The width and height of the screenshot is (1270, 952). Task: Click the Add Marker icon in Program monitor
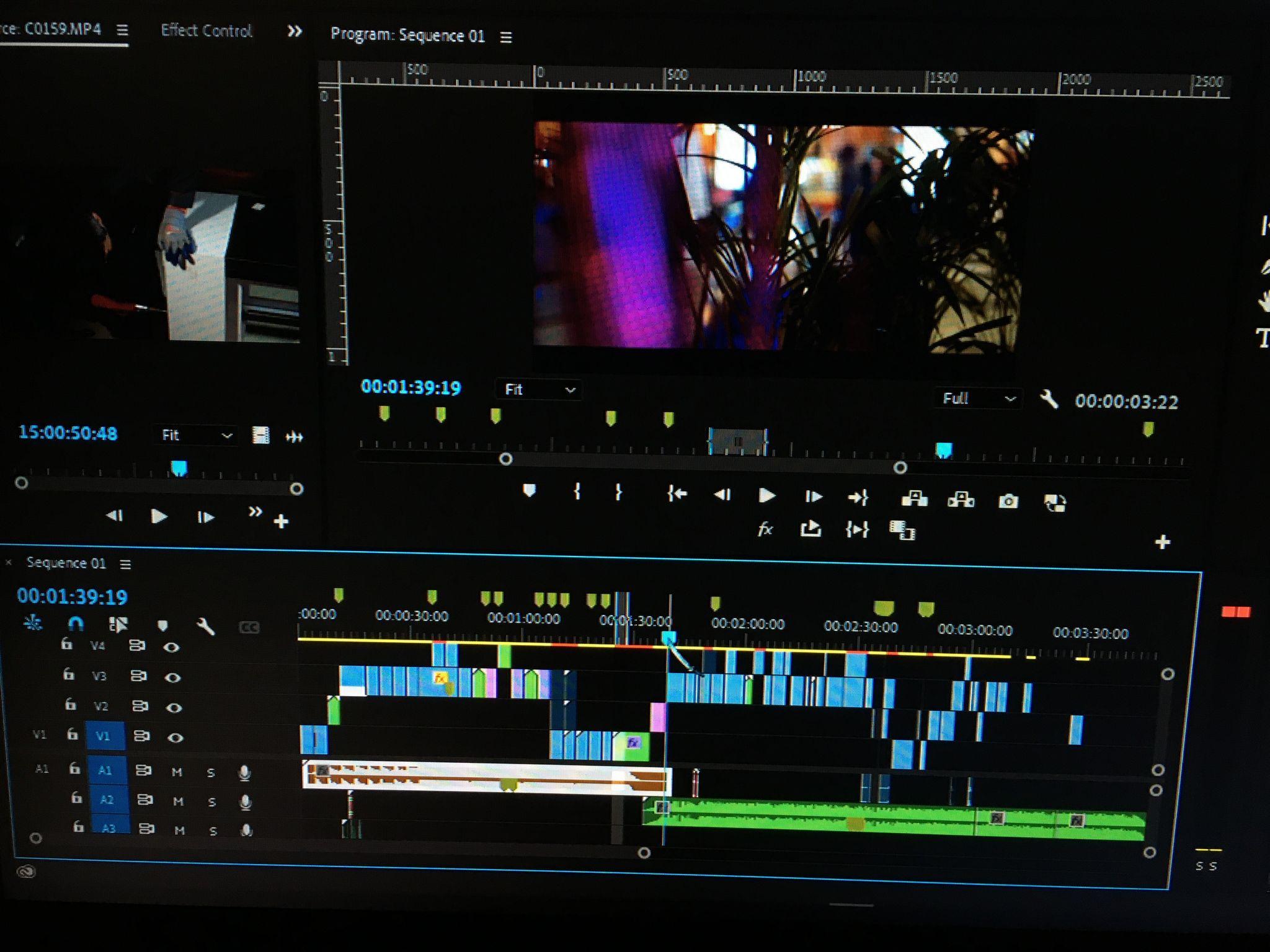tap(529, 491)
